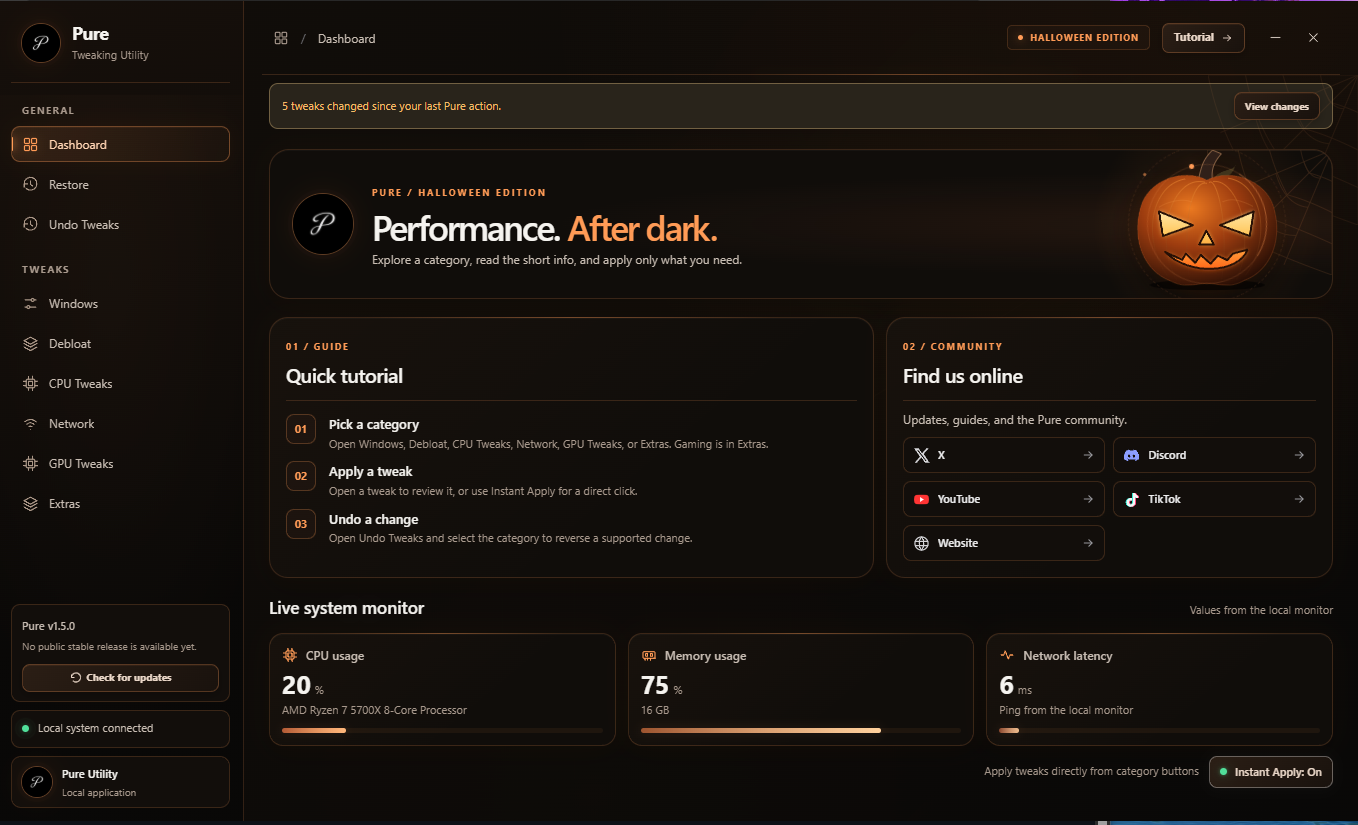1358x825 pixels.
Task: Open the X community link
Action: click(x=1004, y=455)
